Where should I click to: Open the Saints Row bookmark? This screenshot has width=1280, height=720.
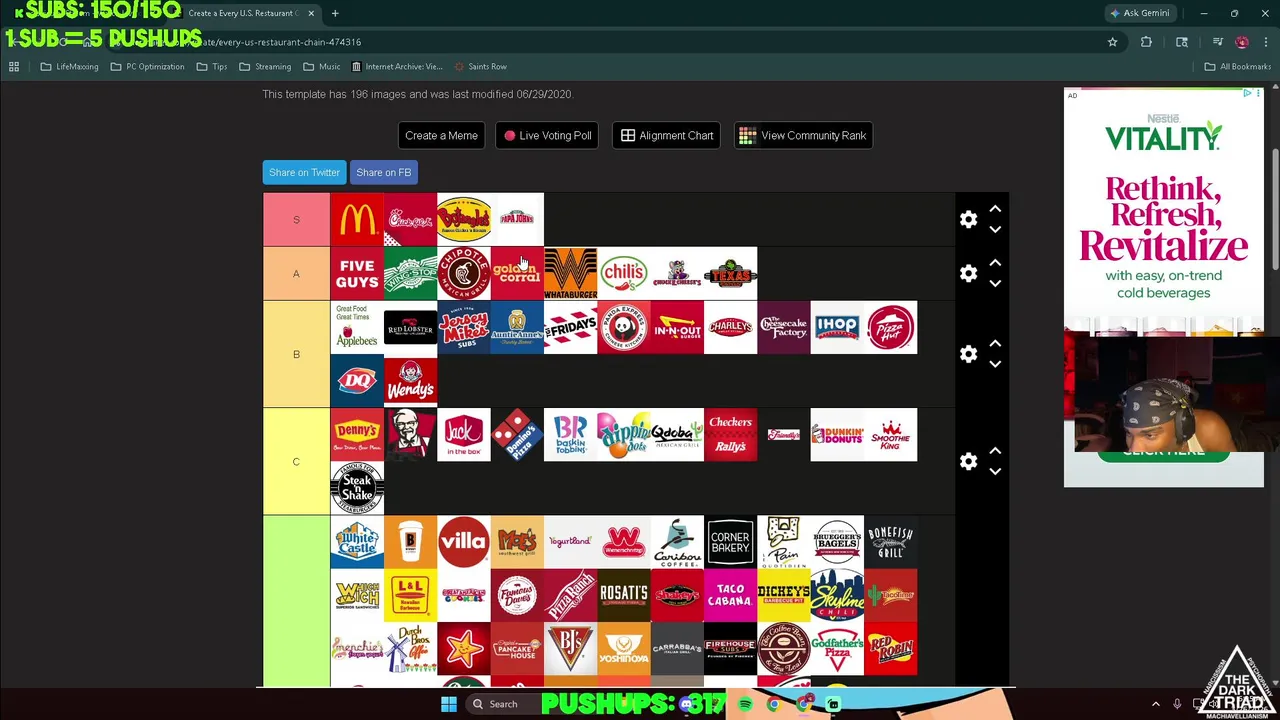tap(480, 66)
